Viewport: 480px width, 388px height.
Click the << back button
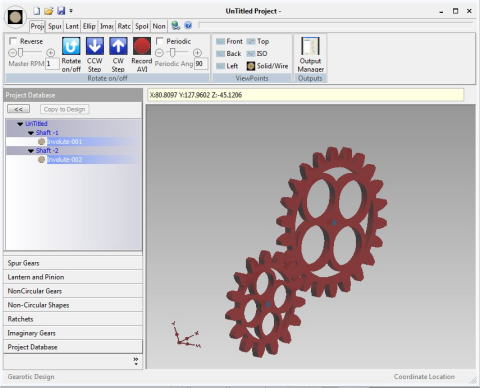coord(19,109)
